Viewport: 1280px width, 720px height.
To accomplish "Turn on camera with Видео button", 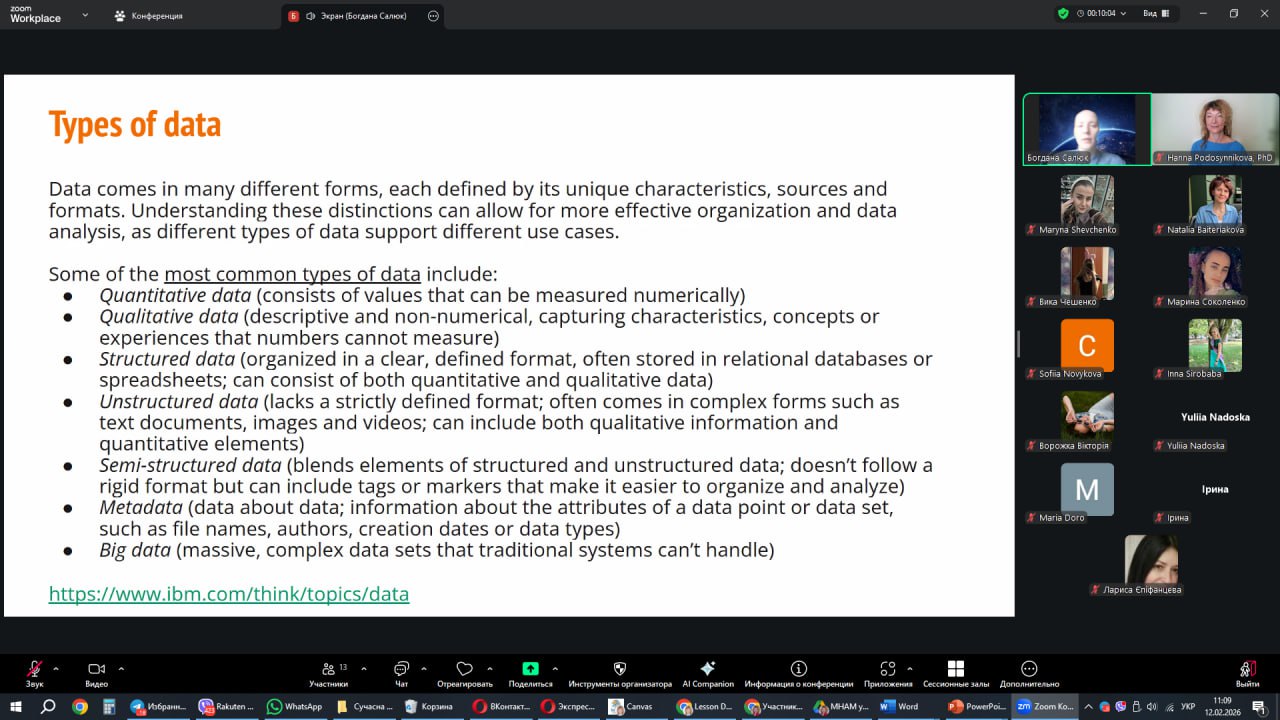I will 96,670.
